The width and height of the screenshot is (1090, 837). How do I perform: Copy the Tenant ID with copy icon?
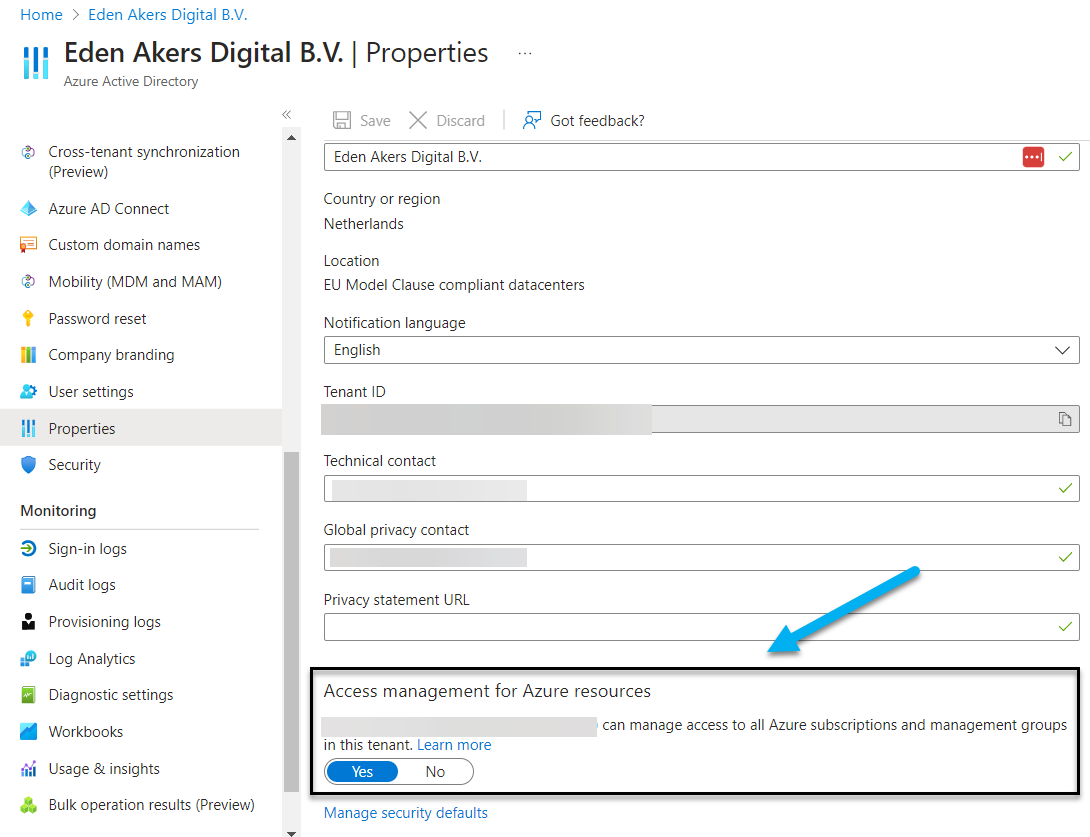[x=1064, y=419]
